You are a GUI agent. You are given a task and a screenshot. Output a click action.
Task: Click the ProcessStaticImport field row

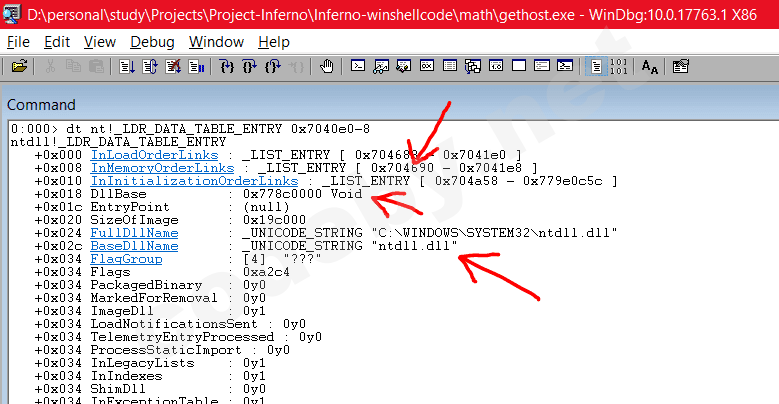pyautogui.click(x=162, y=350)
